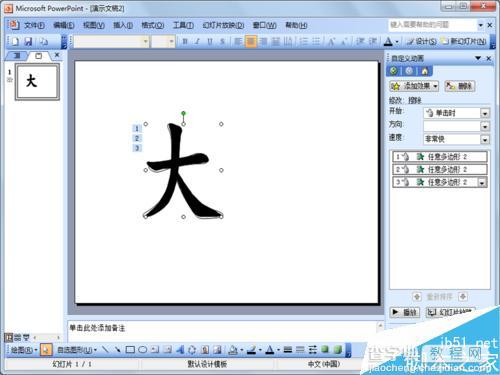The image size is (500, 375).
Task: Select the Select Objects arrow tool
Action: (x=46, y=350)
